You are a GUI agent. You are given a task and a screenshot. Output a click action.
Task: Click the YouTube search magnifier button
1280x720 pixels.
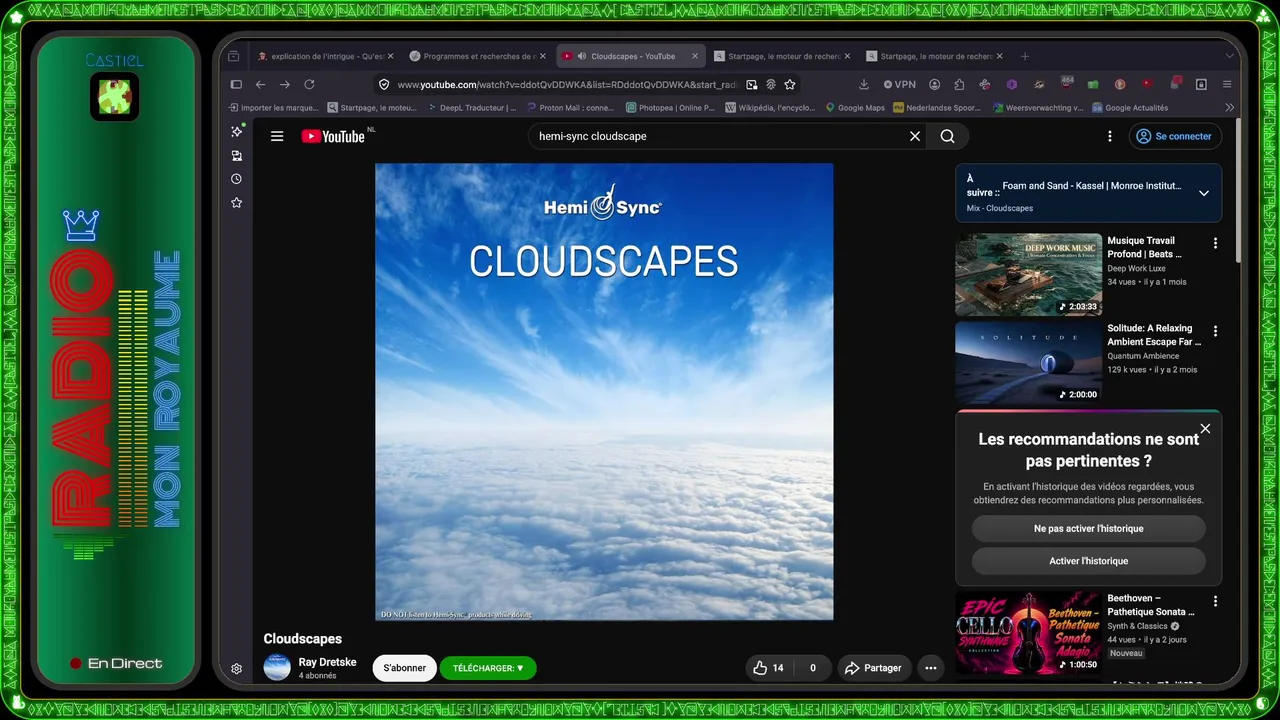coord(947,136)
